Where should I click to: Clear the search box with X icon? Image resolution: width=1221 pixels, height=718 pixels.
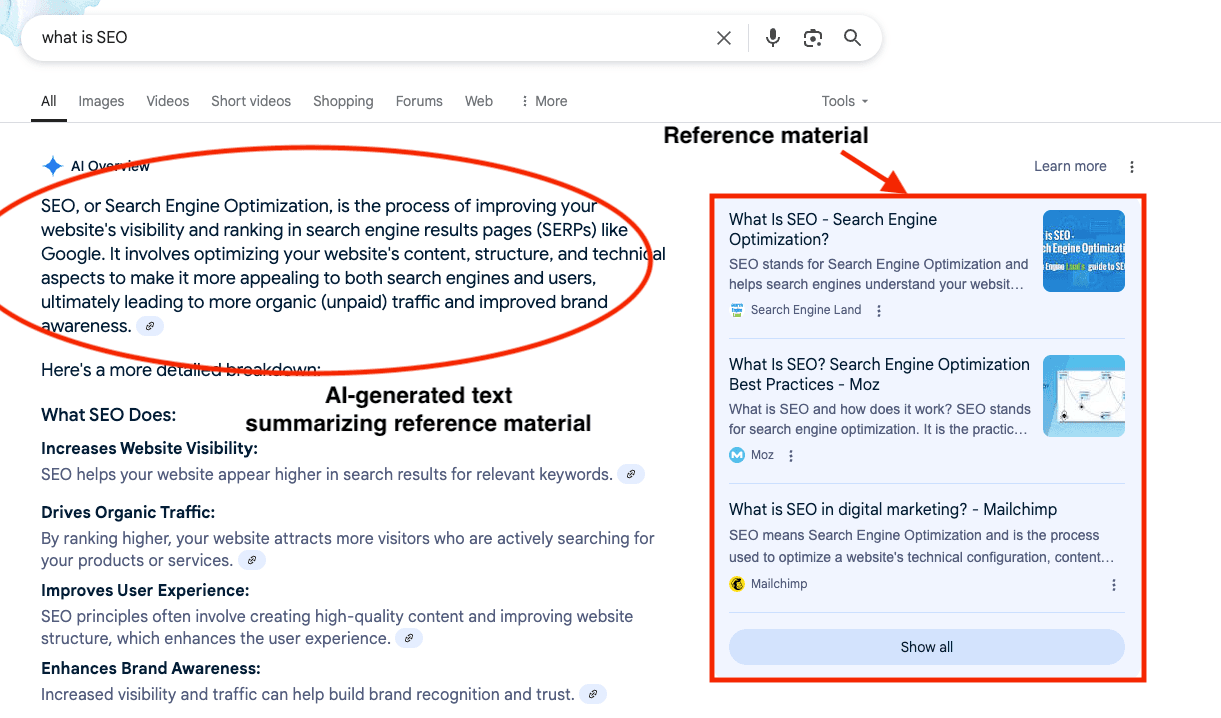(x=724, y=38)
